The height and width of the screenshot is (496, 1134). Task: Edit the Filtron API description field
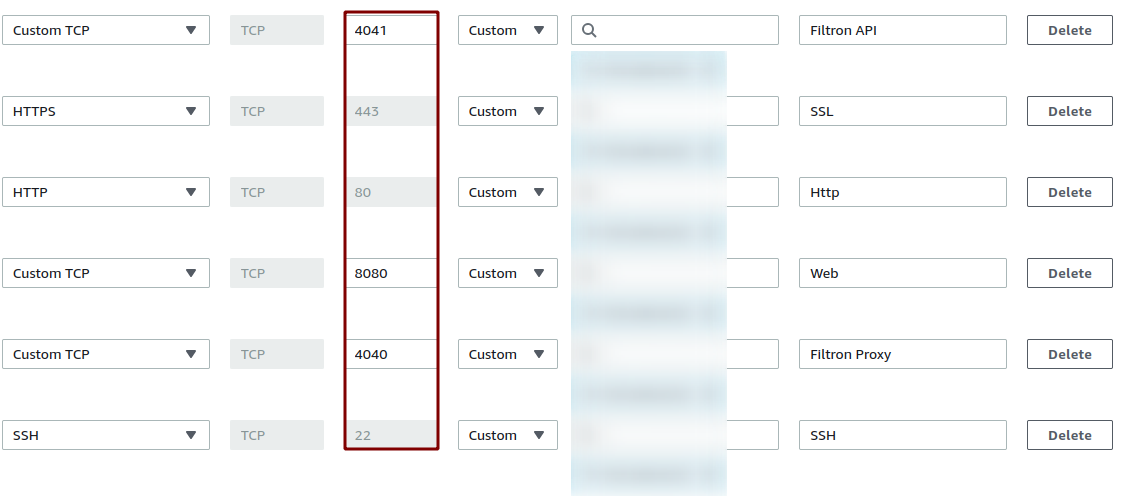tap(902, 30)
